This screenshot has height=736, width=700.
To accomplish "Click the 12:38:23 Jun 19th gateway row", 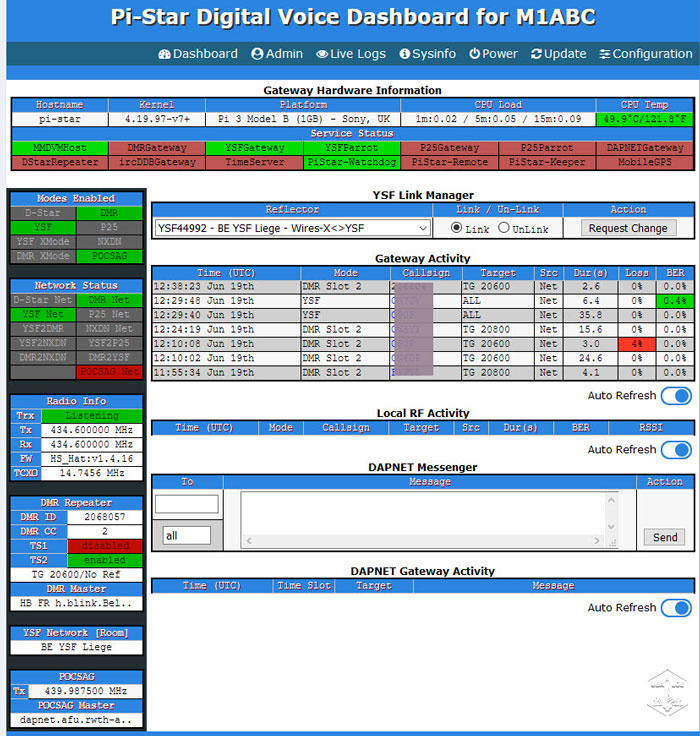I will tap(423, 286).
